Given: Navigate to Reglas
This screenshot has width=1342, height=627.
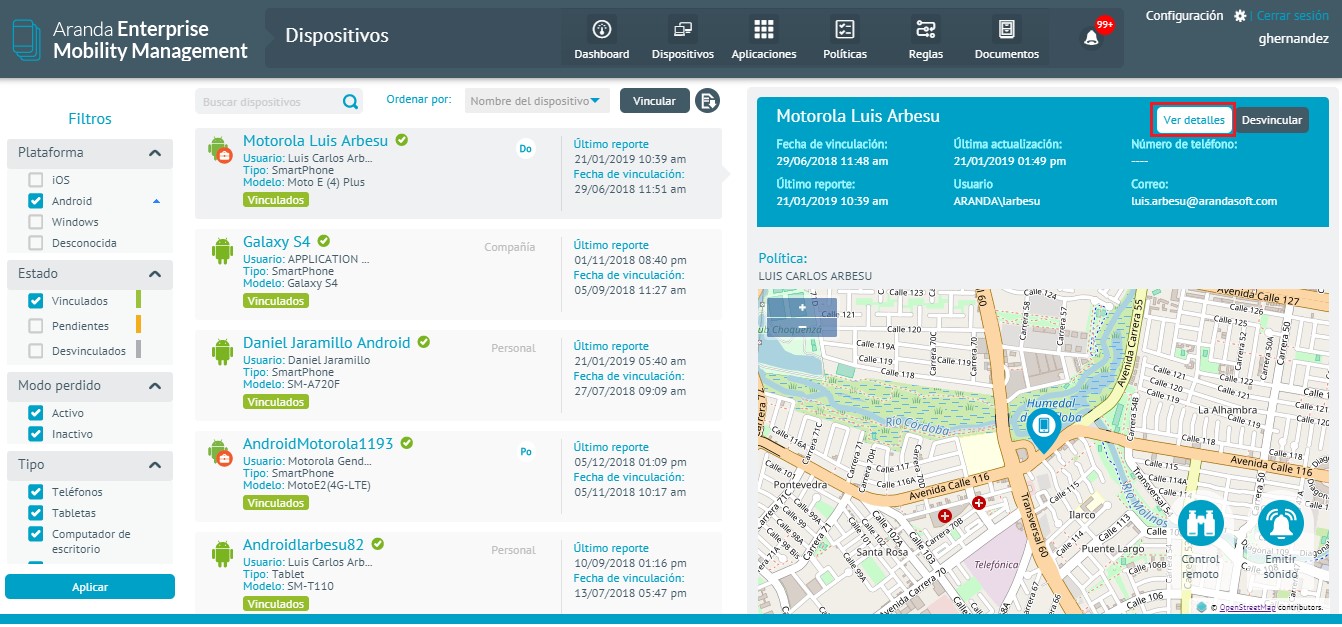Looking at the screenshot, I should pyautogui.click(x=926, y=39).
